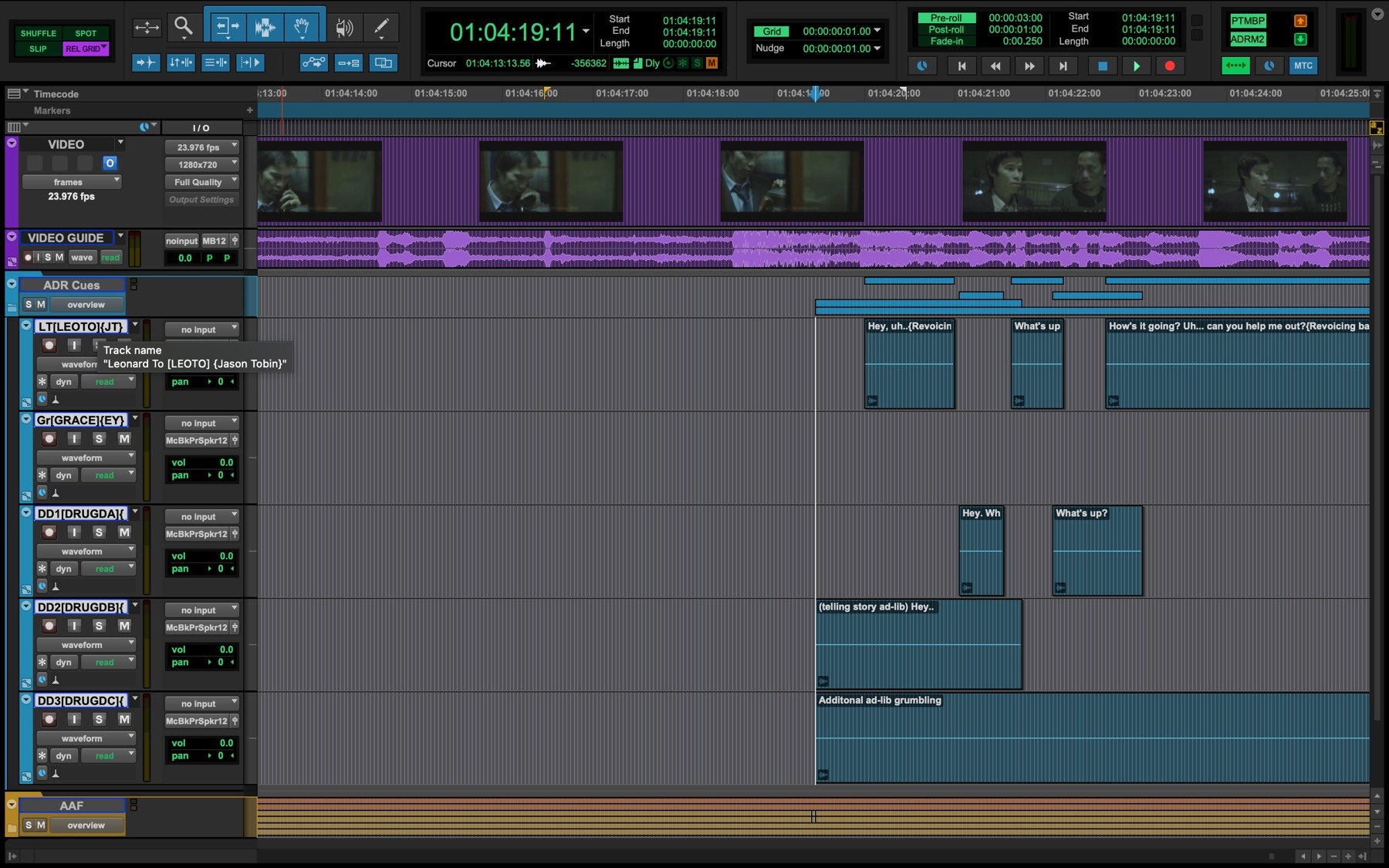Select the Pencil tool
The height and width of the screenshot is (868, 1389).
coord(380,28)
